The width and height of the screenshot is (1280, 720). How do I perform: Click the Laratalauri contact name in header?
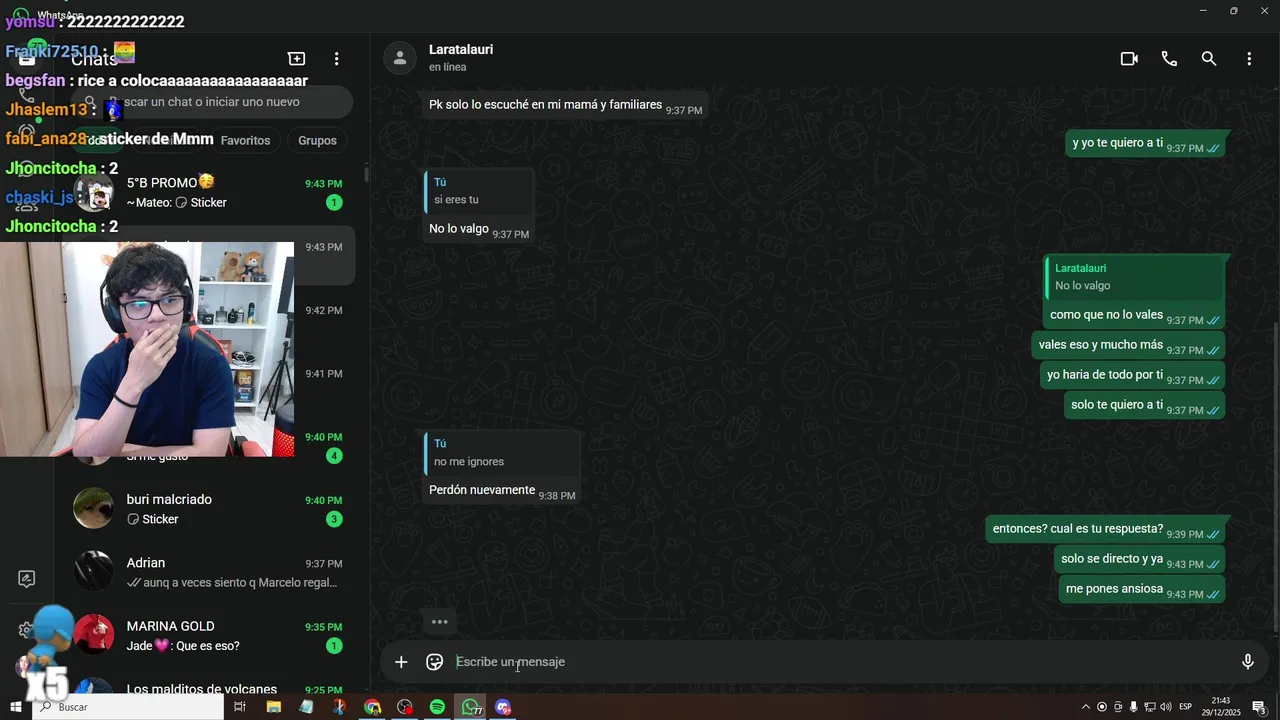coord(461,49)
